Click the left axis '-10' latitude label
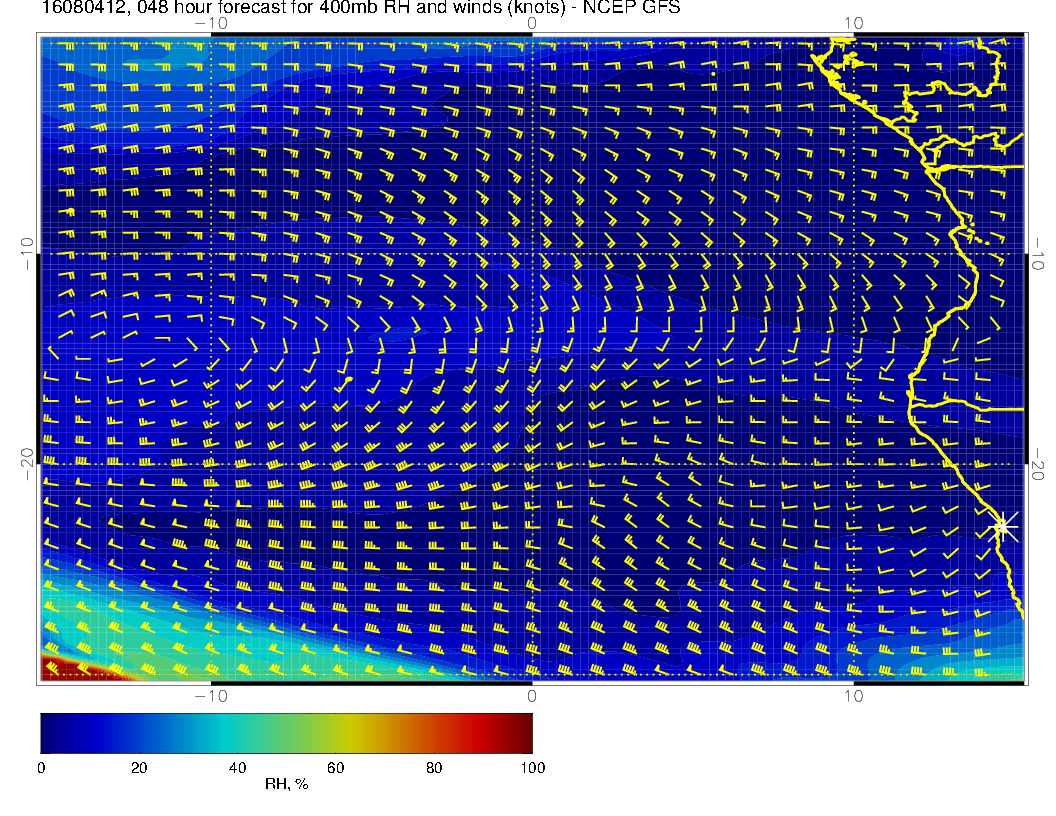Screen dimensions: 1056x816 click(x=28, y=254)
